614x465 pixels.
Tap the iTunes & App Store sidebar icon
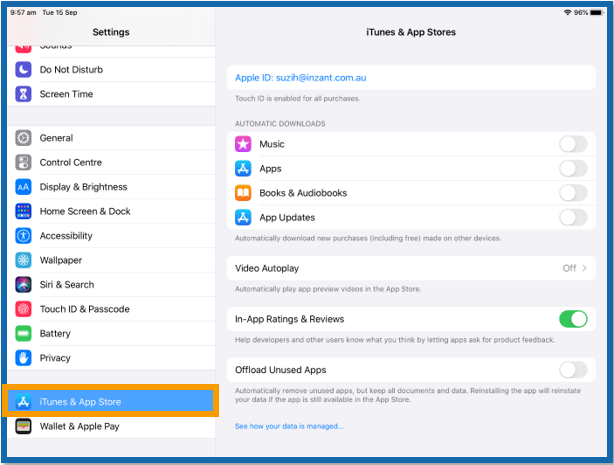tap(23, 402)
